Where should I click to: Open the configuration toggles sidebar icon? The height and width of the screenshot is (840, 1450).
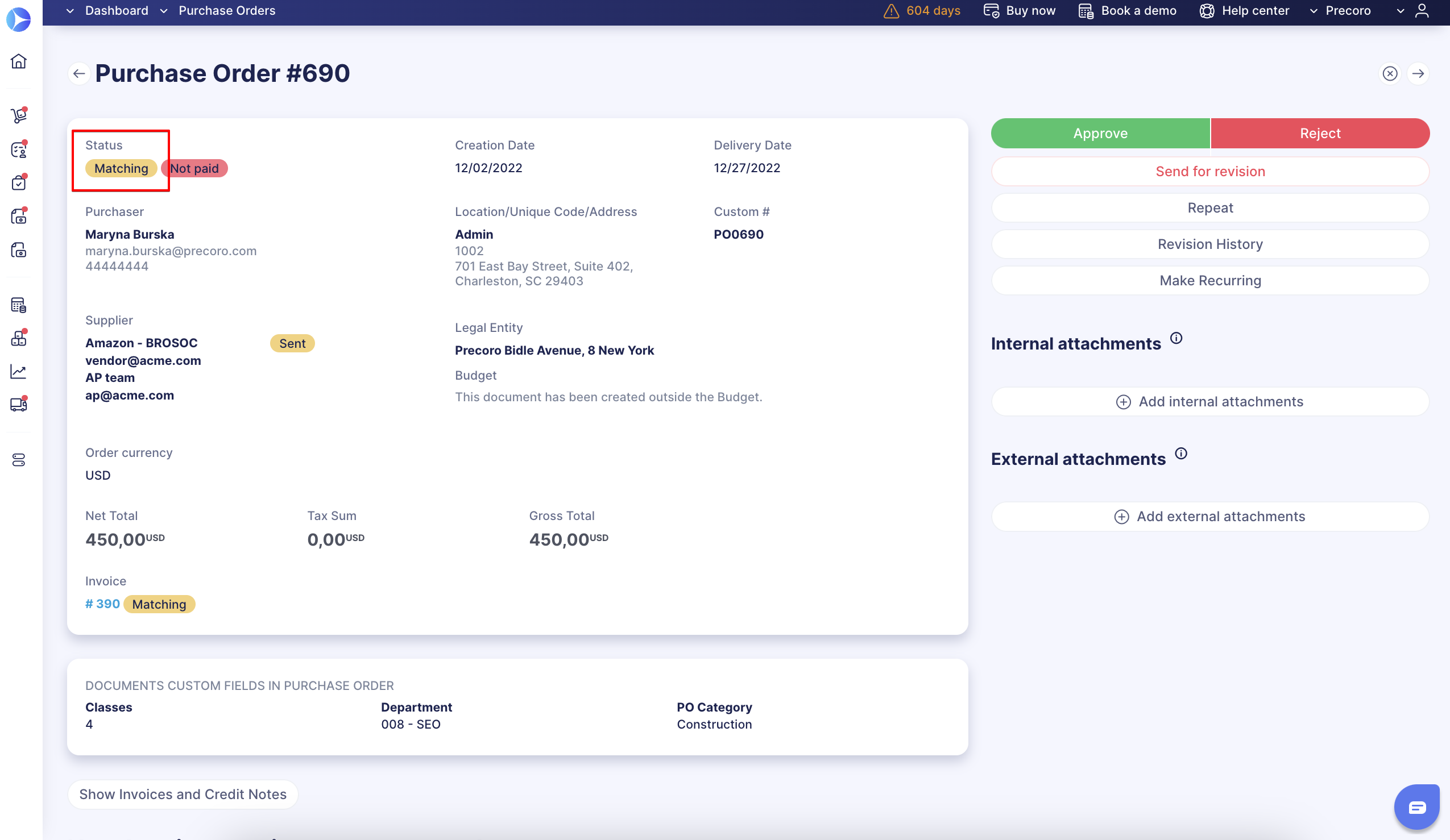click(x=18, y=460)
